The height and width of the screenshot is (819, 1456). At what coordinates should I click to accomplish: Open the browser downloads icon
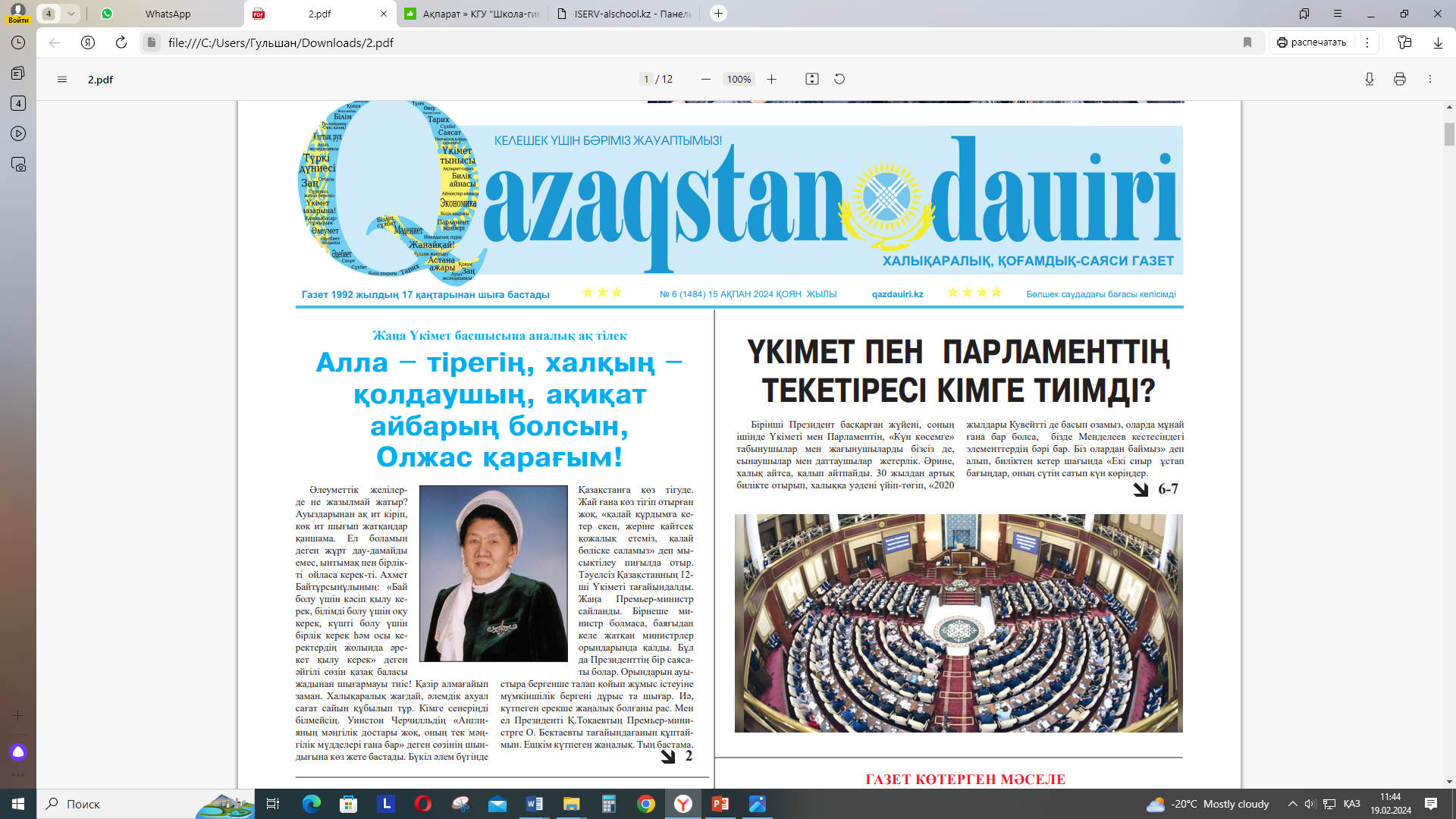1438,42
